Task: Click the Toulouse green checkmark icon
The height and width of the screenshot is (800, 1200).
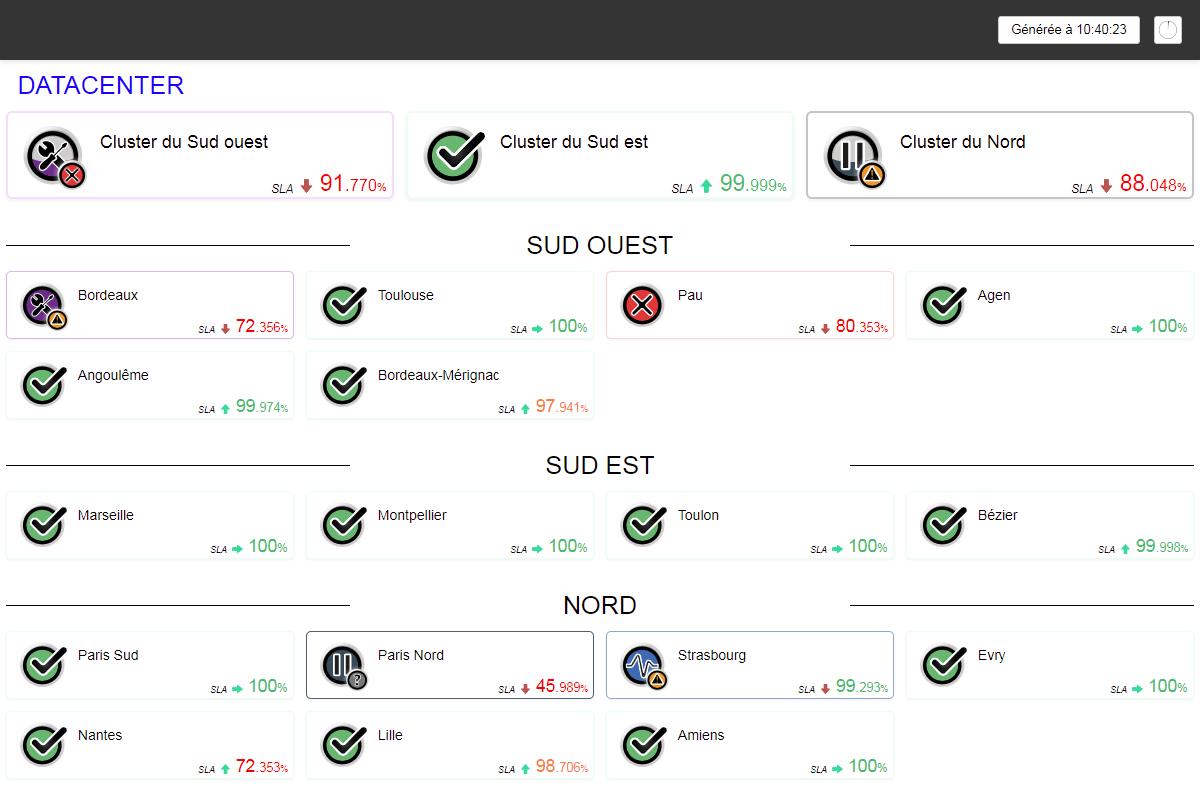Action: pos(343,305)
